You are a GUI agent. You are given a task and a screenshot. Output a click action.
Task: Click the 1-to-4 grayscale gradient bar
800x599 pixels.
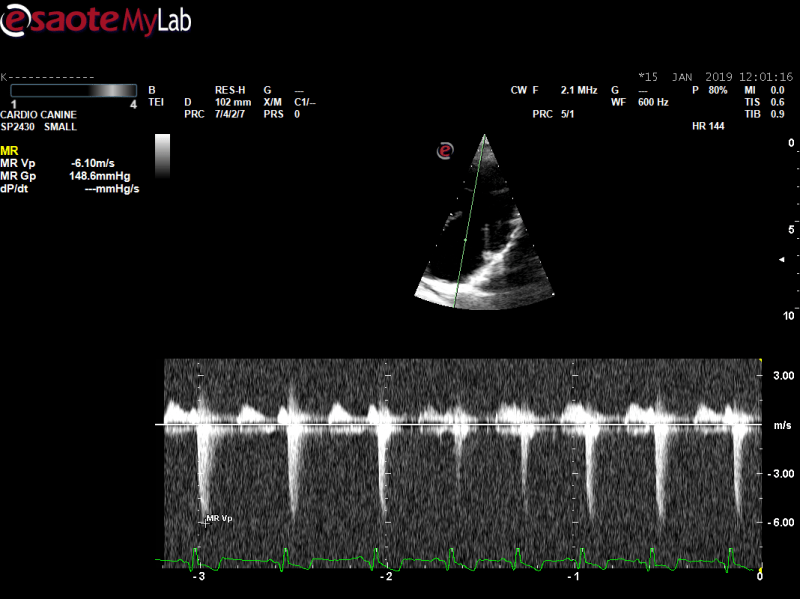(x=72, y=91)
